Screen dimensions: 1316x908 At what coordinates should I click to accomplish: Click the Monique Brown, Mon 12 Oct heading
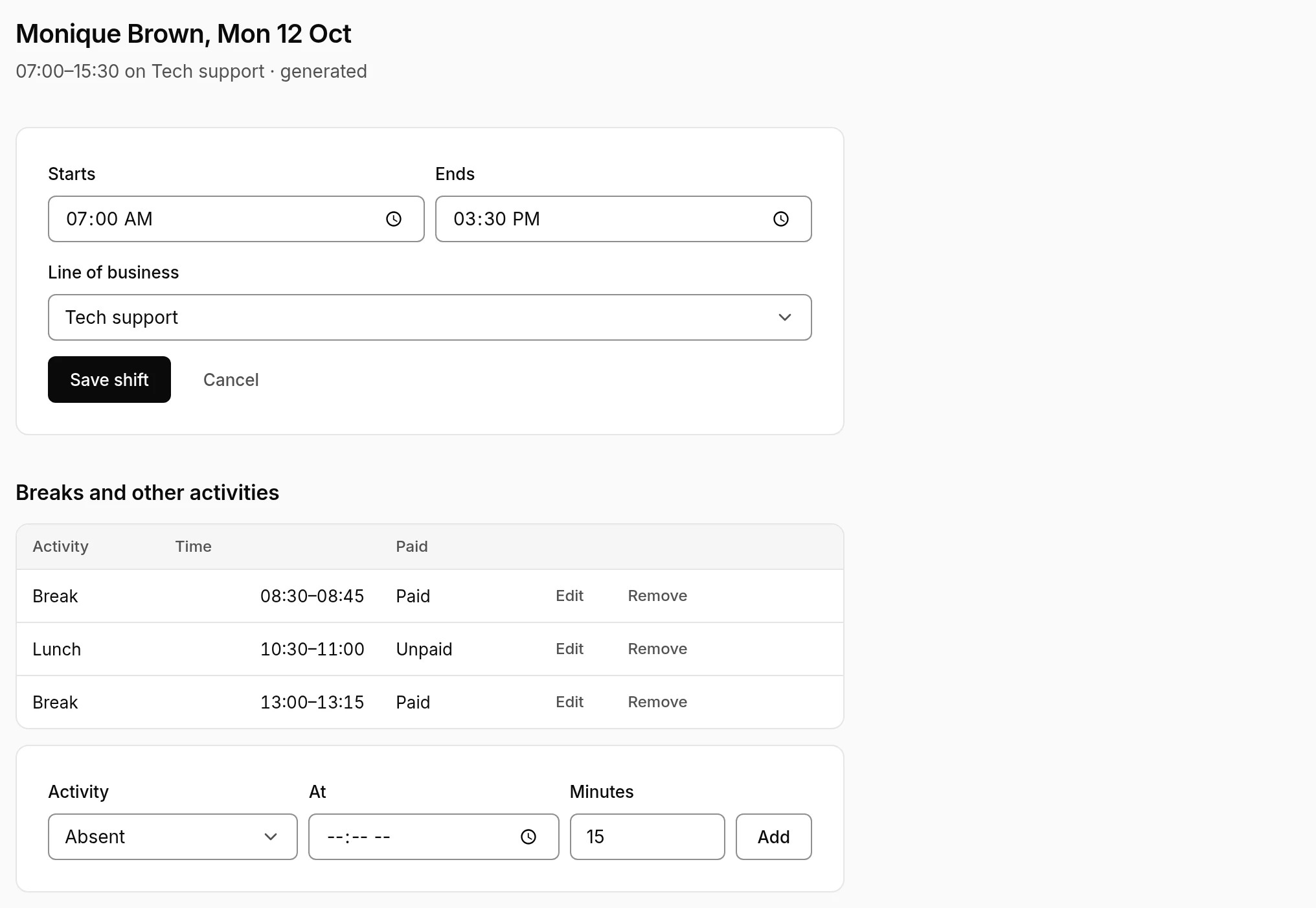coord(183,34)
